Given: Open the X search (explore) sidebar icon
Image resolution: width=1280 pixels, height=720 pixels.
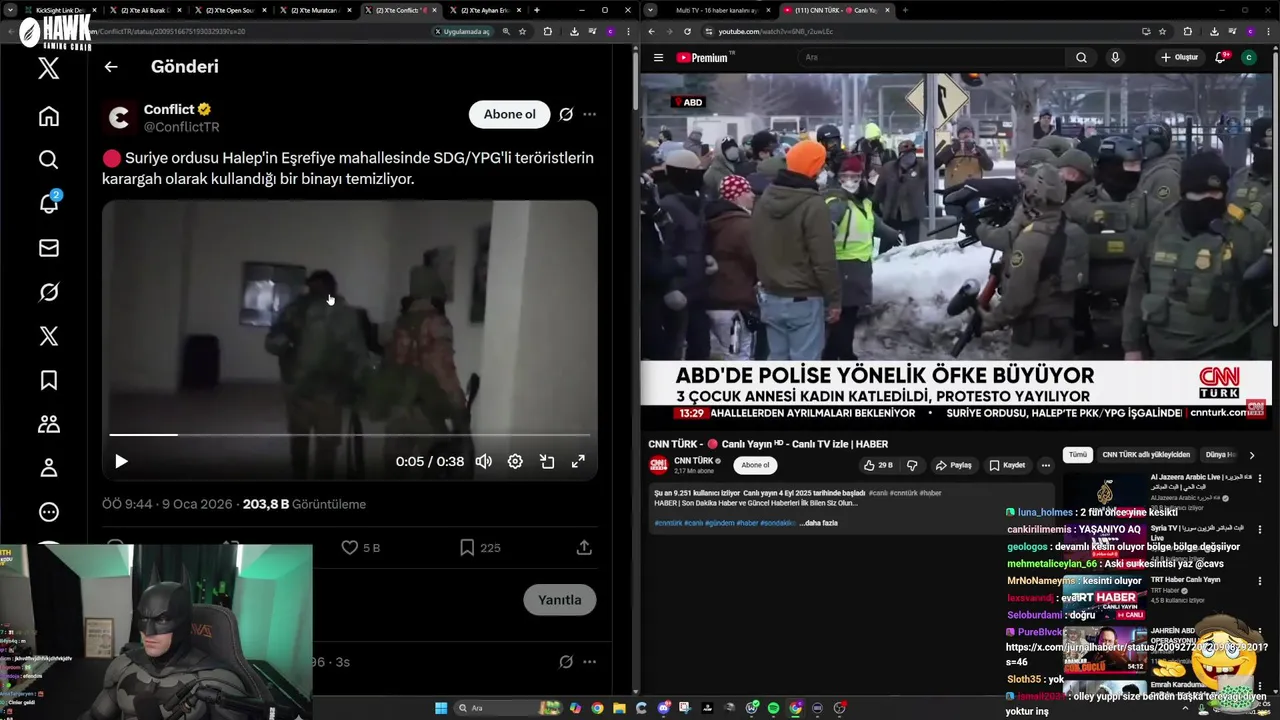Looking at the screenshot, I should click(48, 160).
